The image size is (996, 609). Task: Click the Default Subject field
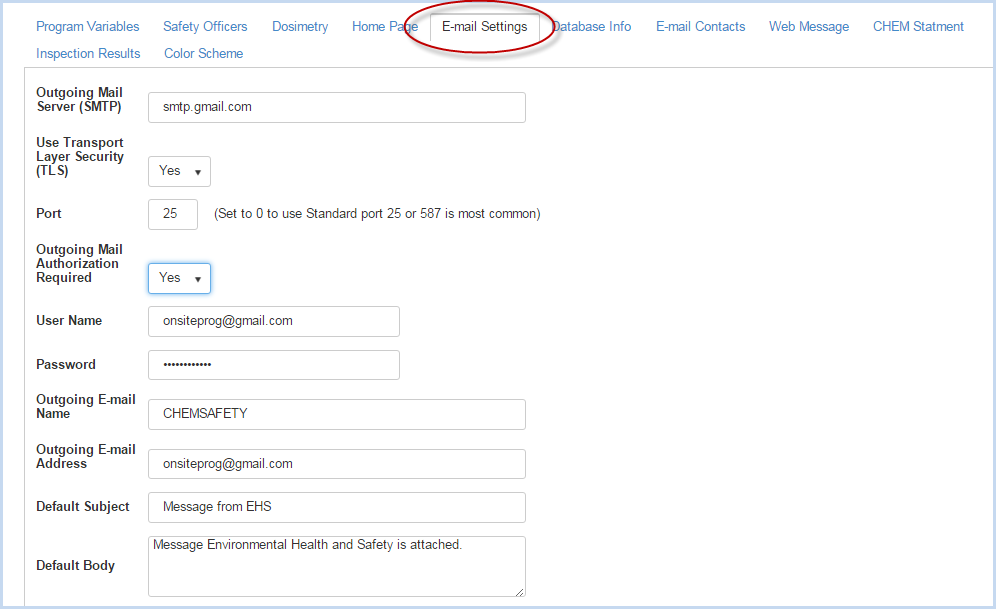[x=337, y=507]
